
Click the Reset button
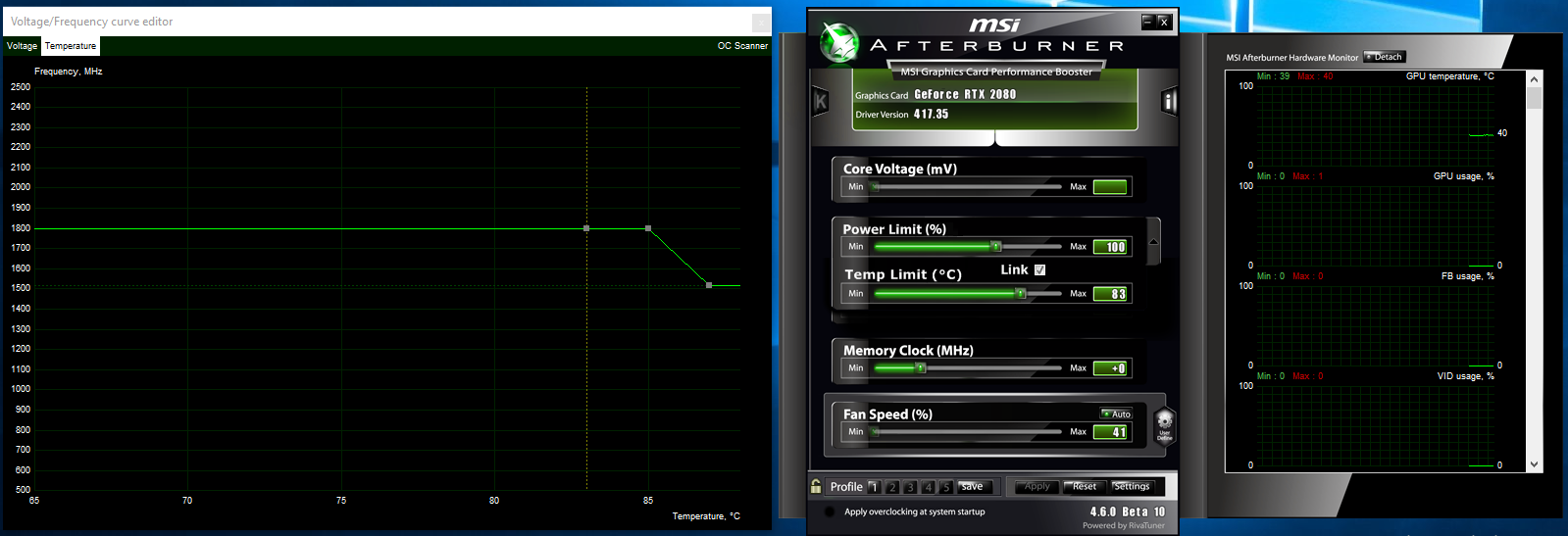(1084, 486)
